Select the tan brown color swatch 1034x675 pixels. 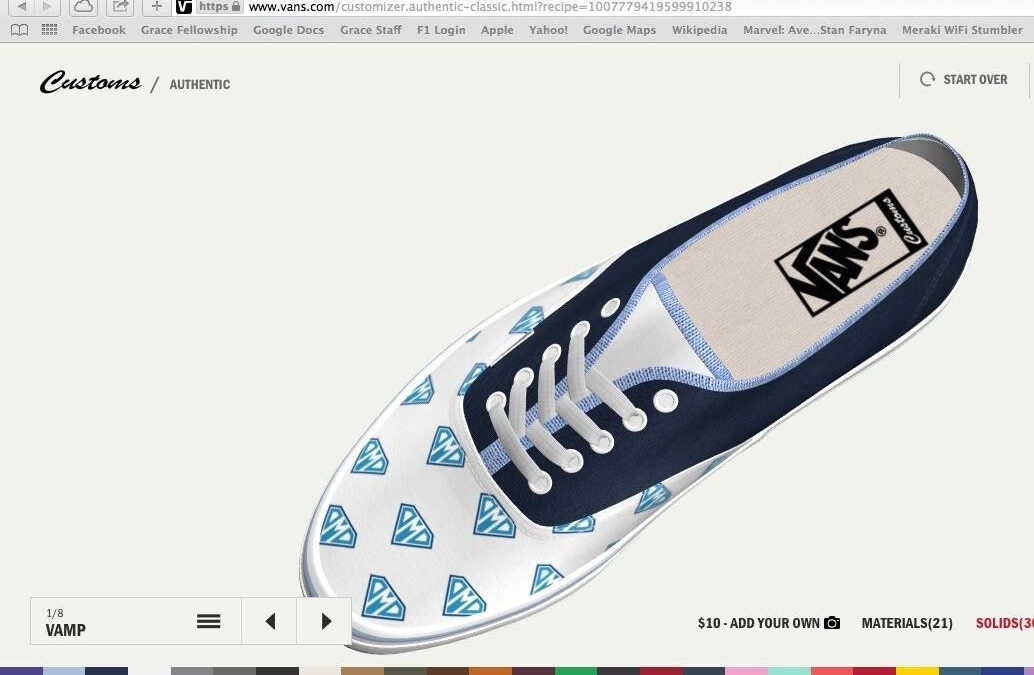click(x=363, y=671)
